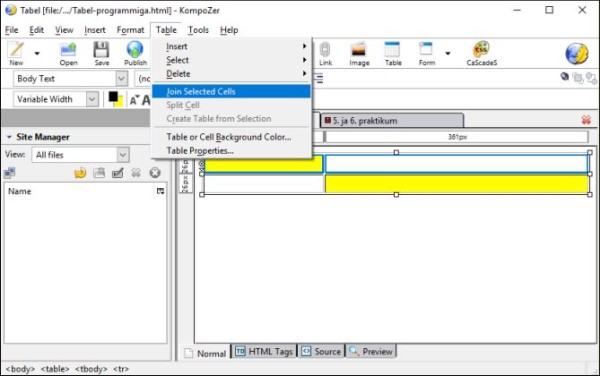Click the Image insert toolbar icon
Screen dimensions: 600x376
[x=359, y=50]
